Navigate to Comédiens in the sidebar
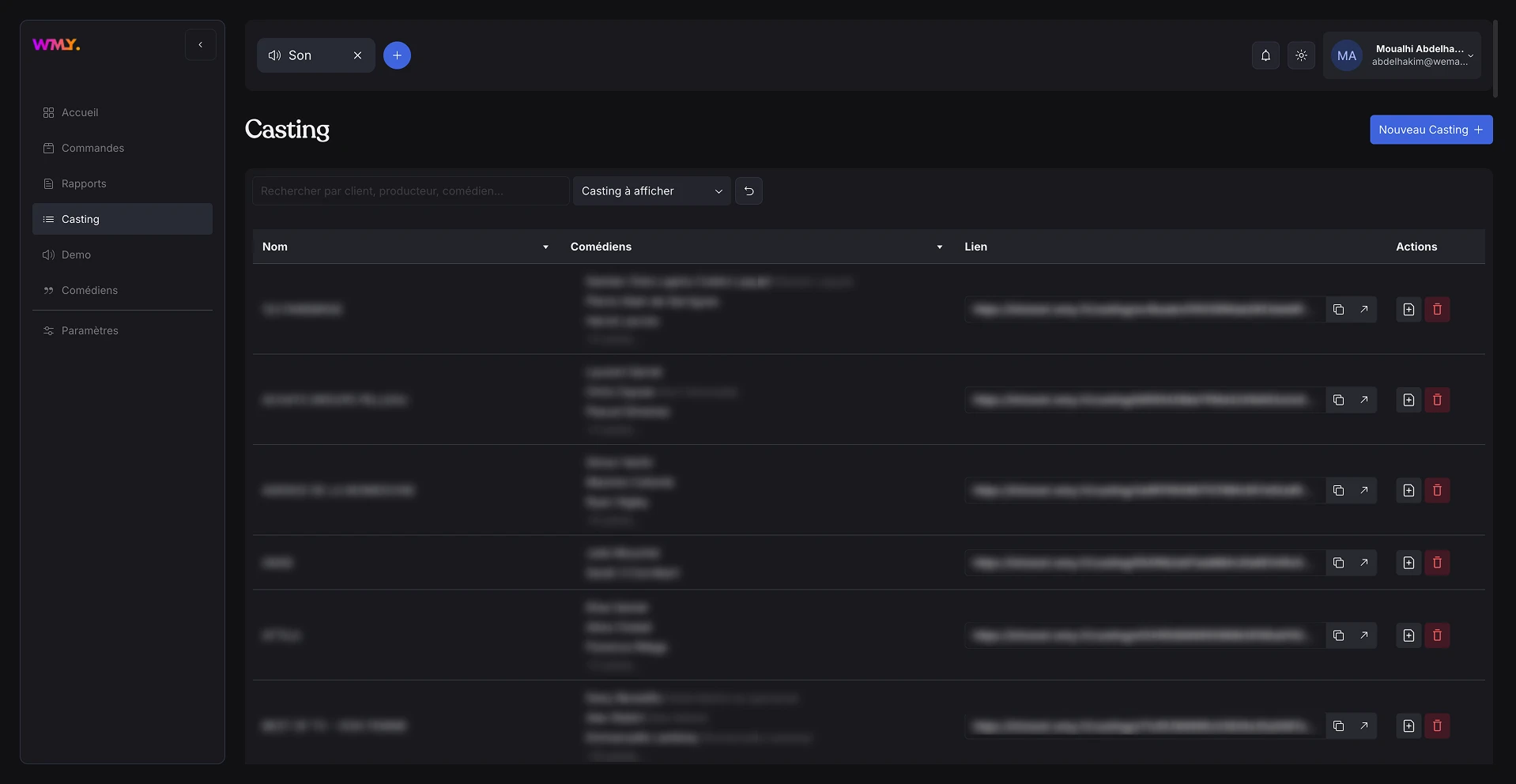Image resolution: width=1516 pixels, height=784 pixels. 123,290
